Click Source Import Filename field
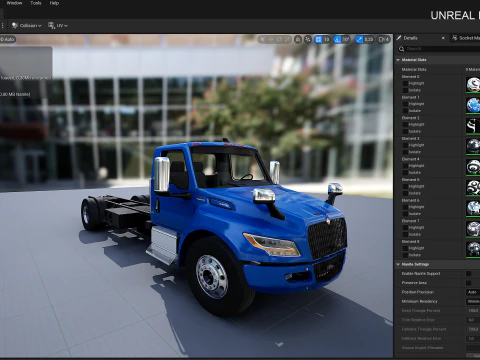480x360 pixels. 473,348
